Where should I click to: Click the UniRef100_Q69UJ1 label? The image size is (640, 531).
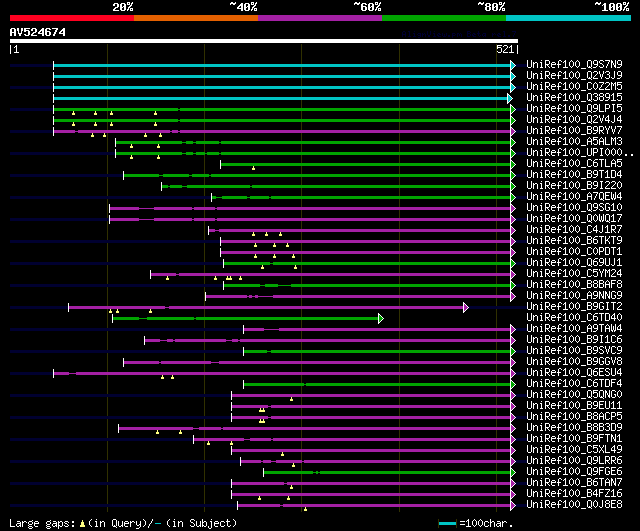click(574, 263)
